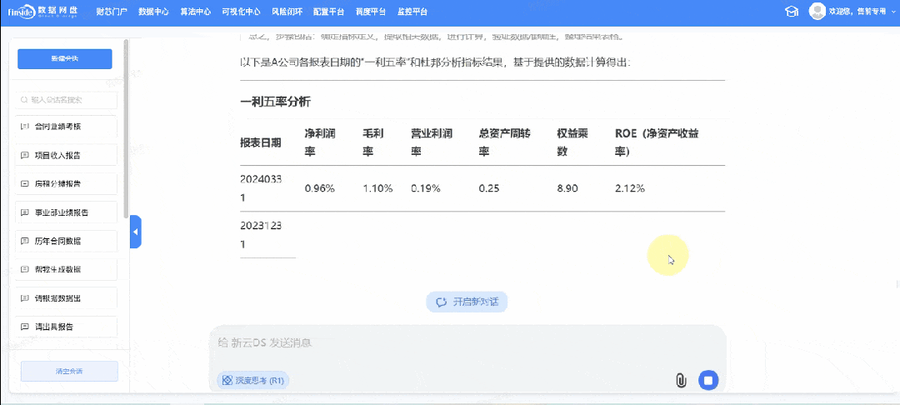Click the user avatar icon
Viewport: 900px width, 405px height.
[817, 11]
